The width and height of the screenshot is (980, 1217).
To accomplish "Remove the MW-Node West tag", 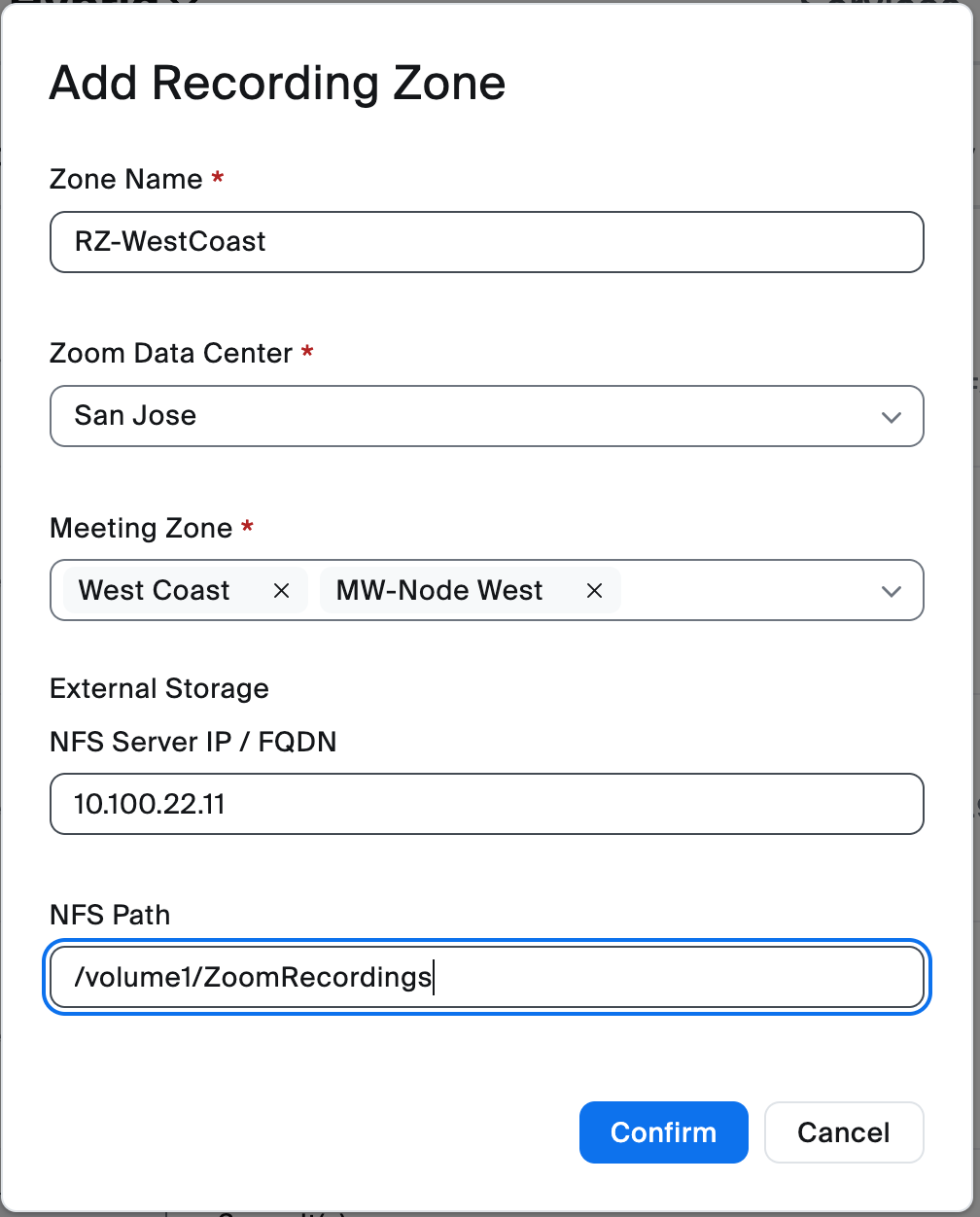I will click(x=595, y=591).
